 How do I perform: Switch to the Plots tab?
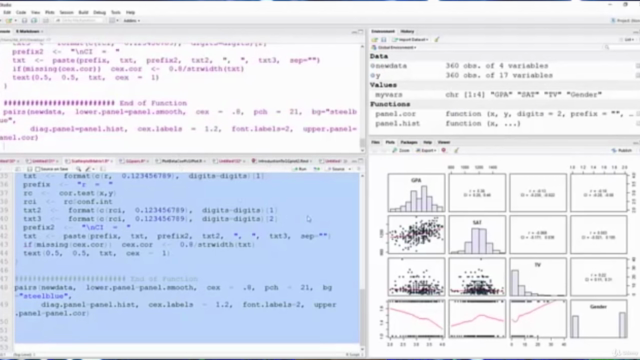[390, 142]
